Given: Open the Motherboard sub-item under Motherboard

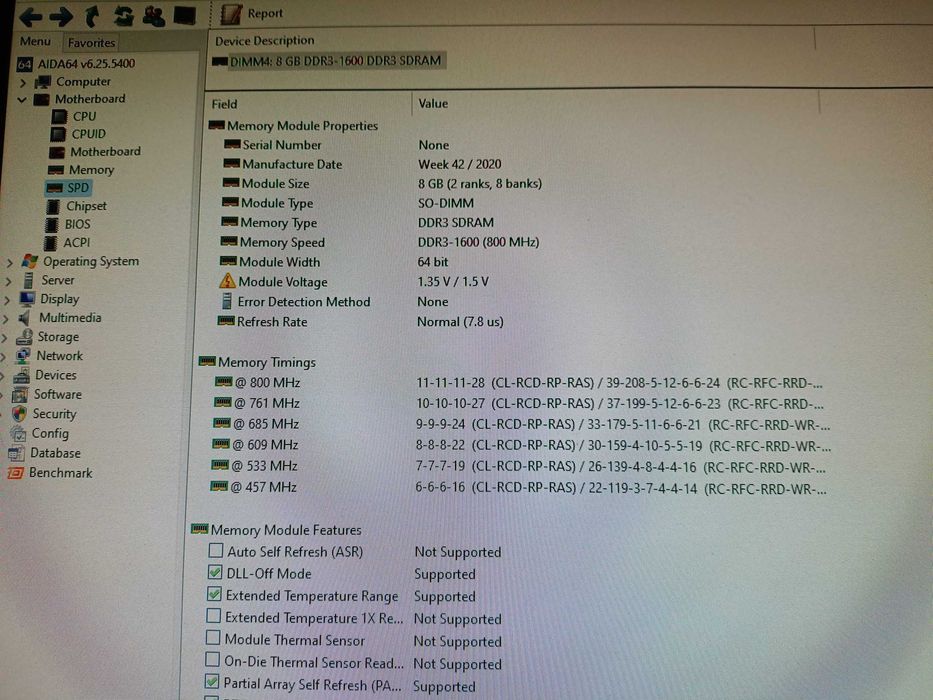Looking at the screenshot, I should pyautogui.click(x=95, y=152).
